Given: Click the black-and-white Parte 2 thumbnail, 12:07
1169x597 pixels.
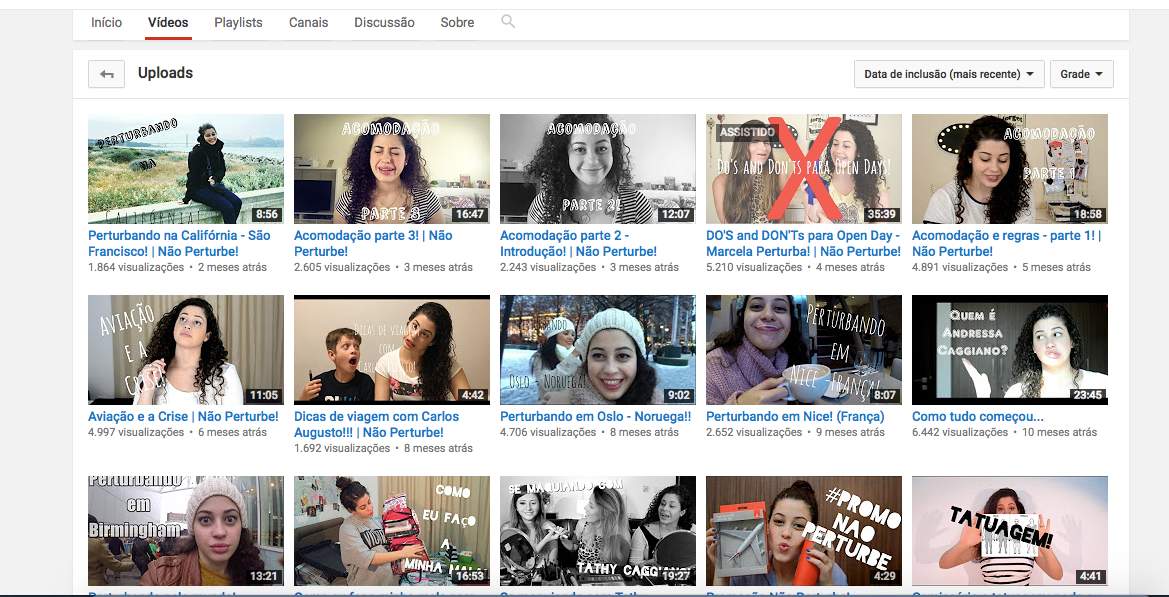Looking at the screenshot, I should tap(597, 169).
